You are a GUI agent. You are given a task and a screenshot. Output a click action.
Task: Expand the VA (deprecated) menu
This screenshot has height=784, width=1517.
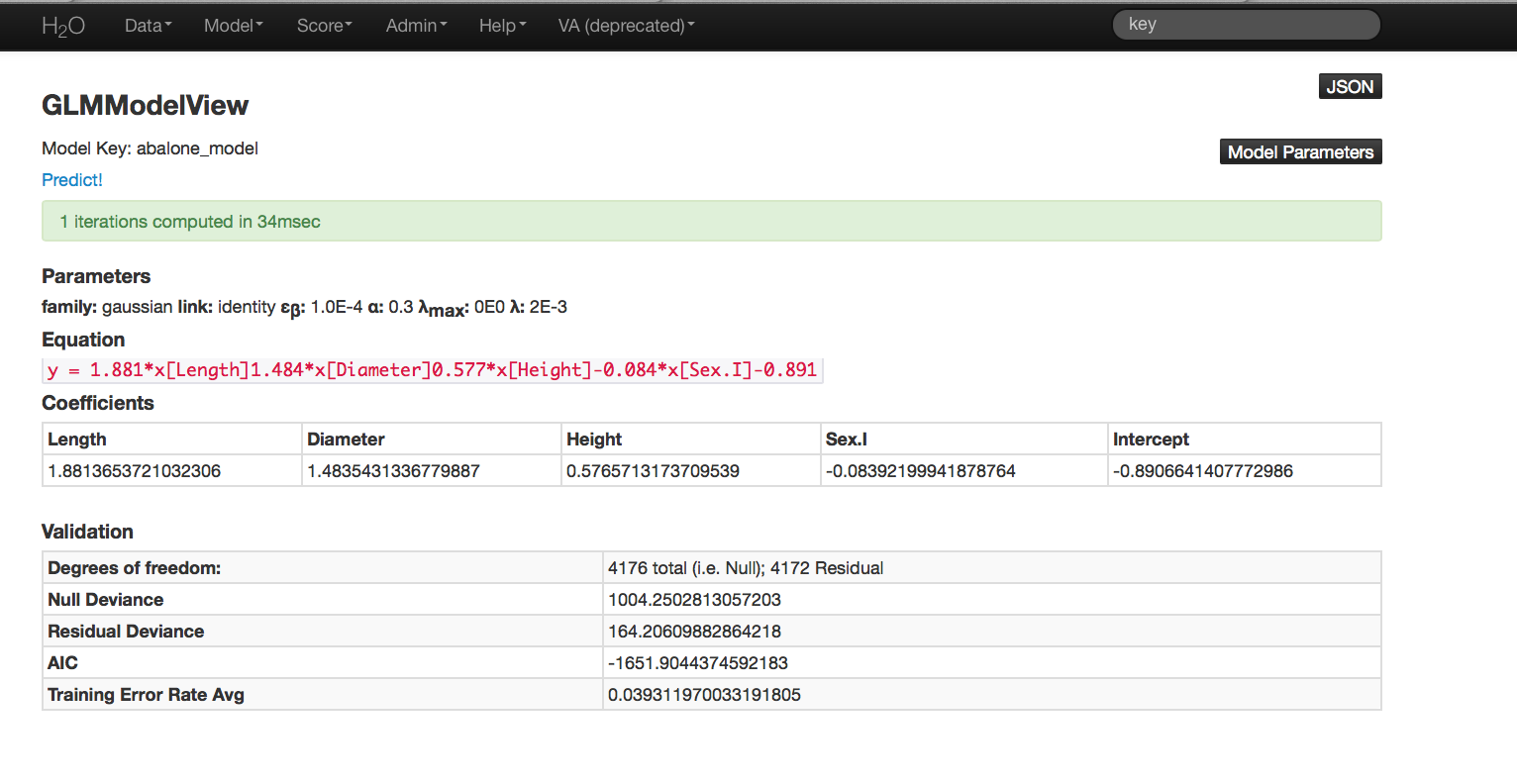626,26
